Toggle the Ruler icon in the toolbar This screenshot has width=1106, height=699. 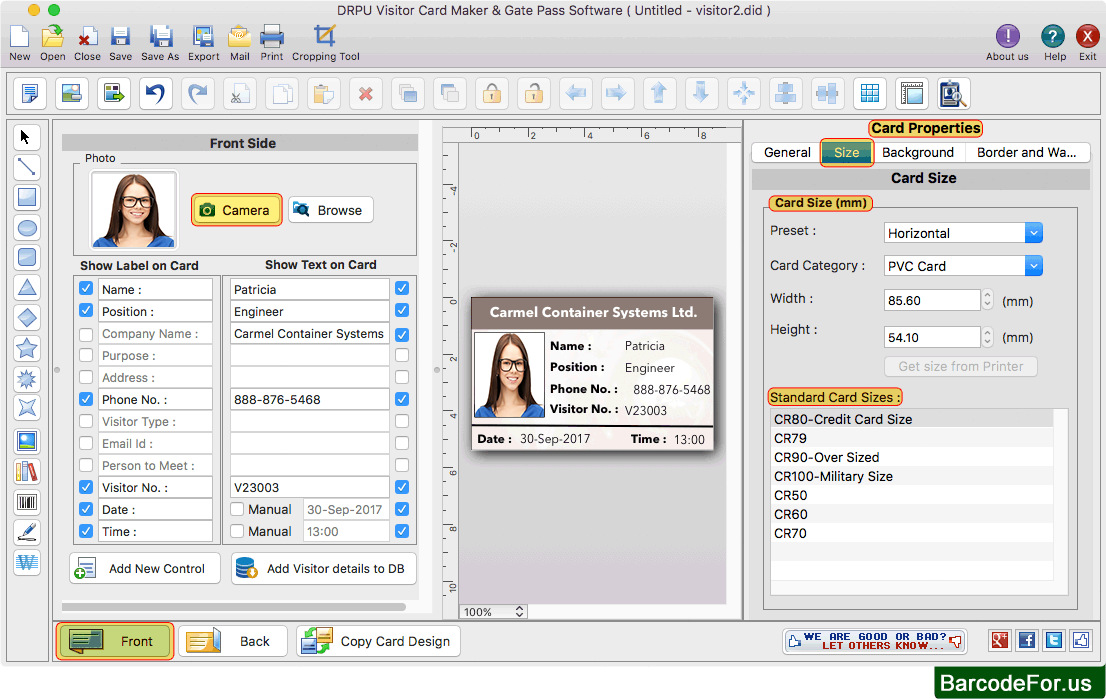coord(911,93)
